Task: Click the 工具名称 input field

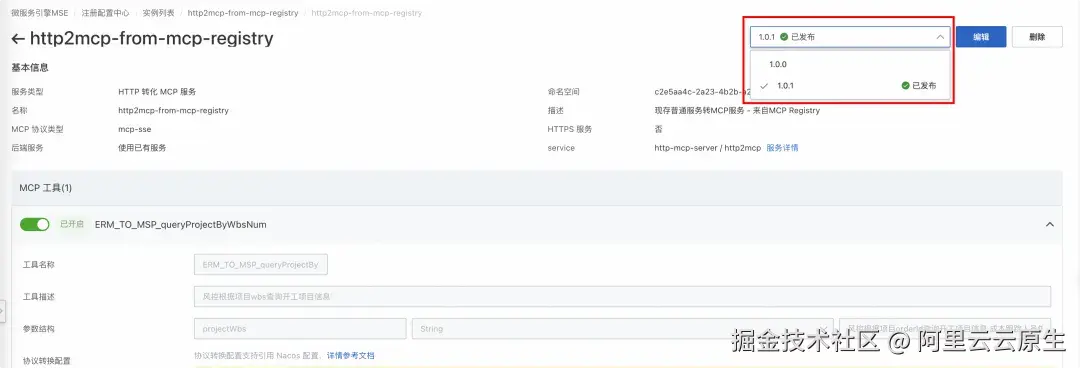Action: pyautogui.click(x=261, y=265)
